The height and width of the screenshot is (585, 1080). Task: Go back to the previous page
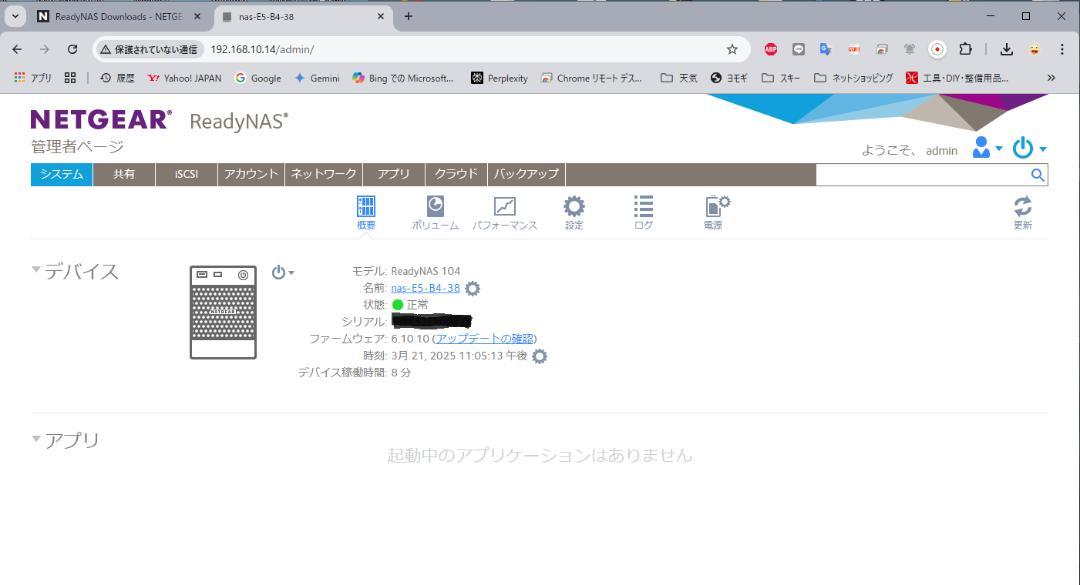point(17,49)
